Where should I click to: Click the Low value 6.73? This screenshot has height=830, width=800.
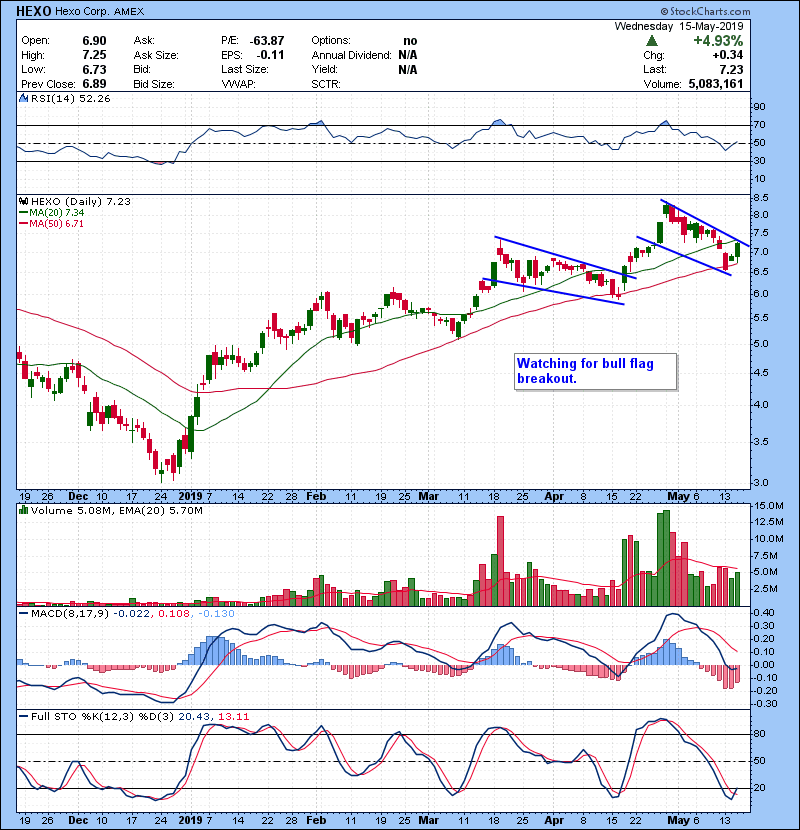(x=94, y=70)
